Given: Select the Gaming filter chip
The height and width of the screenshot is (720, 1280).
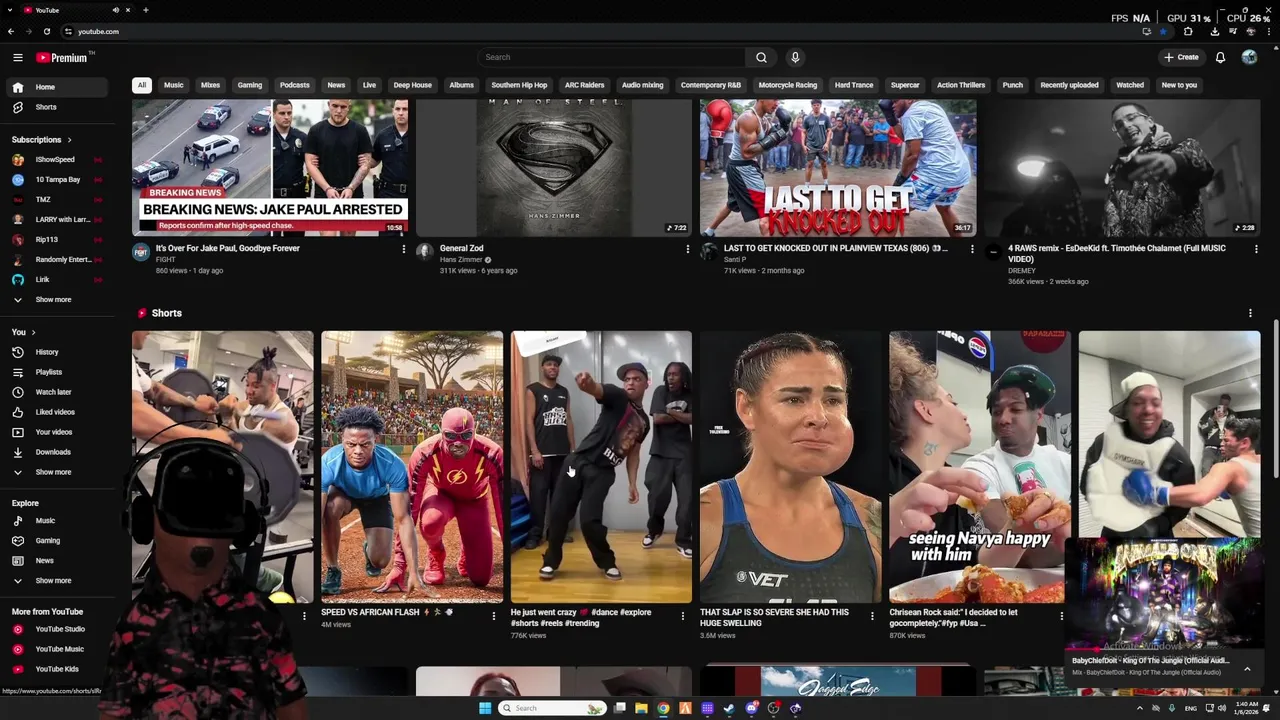Looking at the screenshot, I should click(250, 85).
